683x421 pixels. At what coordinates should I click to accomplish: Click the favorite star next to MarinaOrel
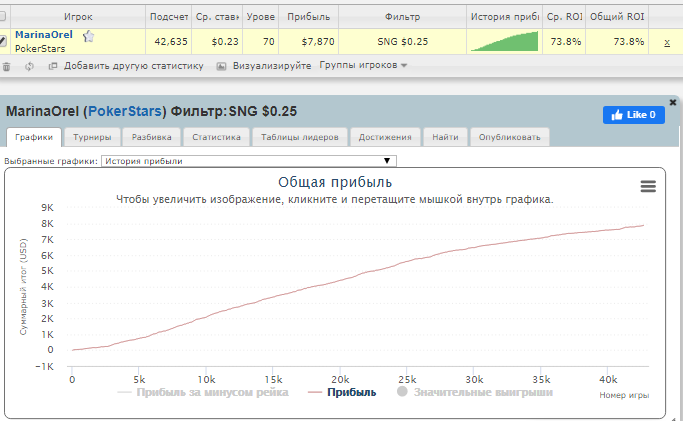click(x=88, y=36)
